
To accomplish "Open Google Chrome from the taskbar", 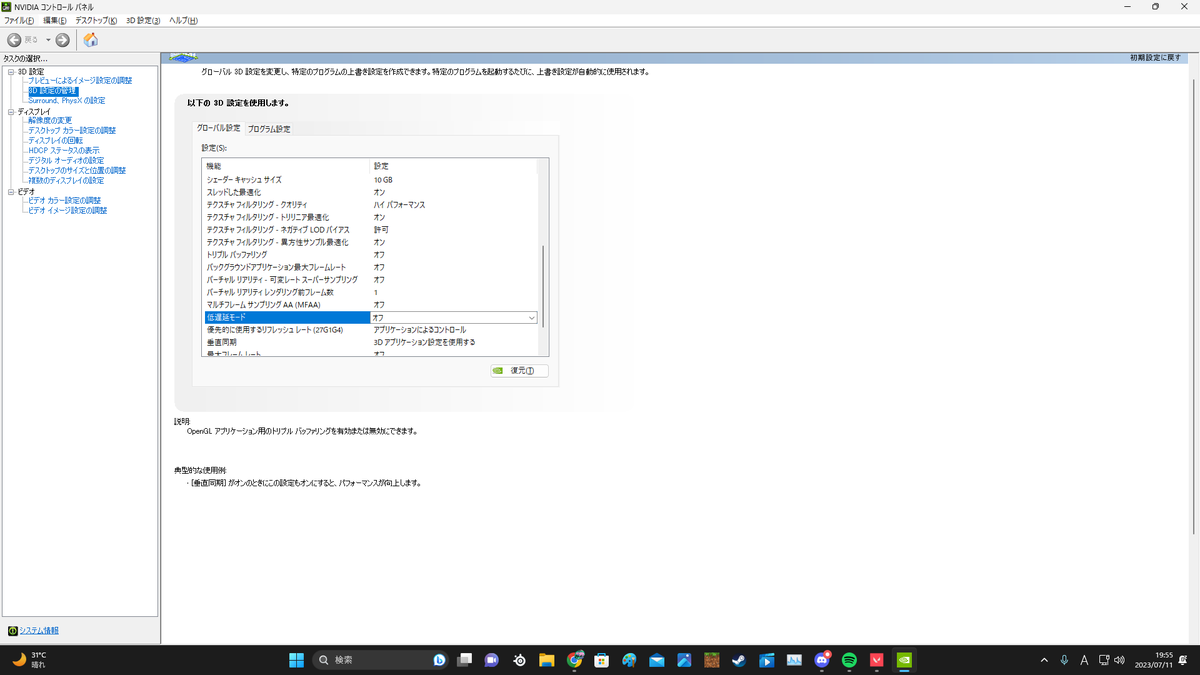I will click(x=575, y=660).
